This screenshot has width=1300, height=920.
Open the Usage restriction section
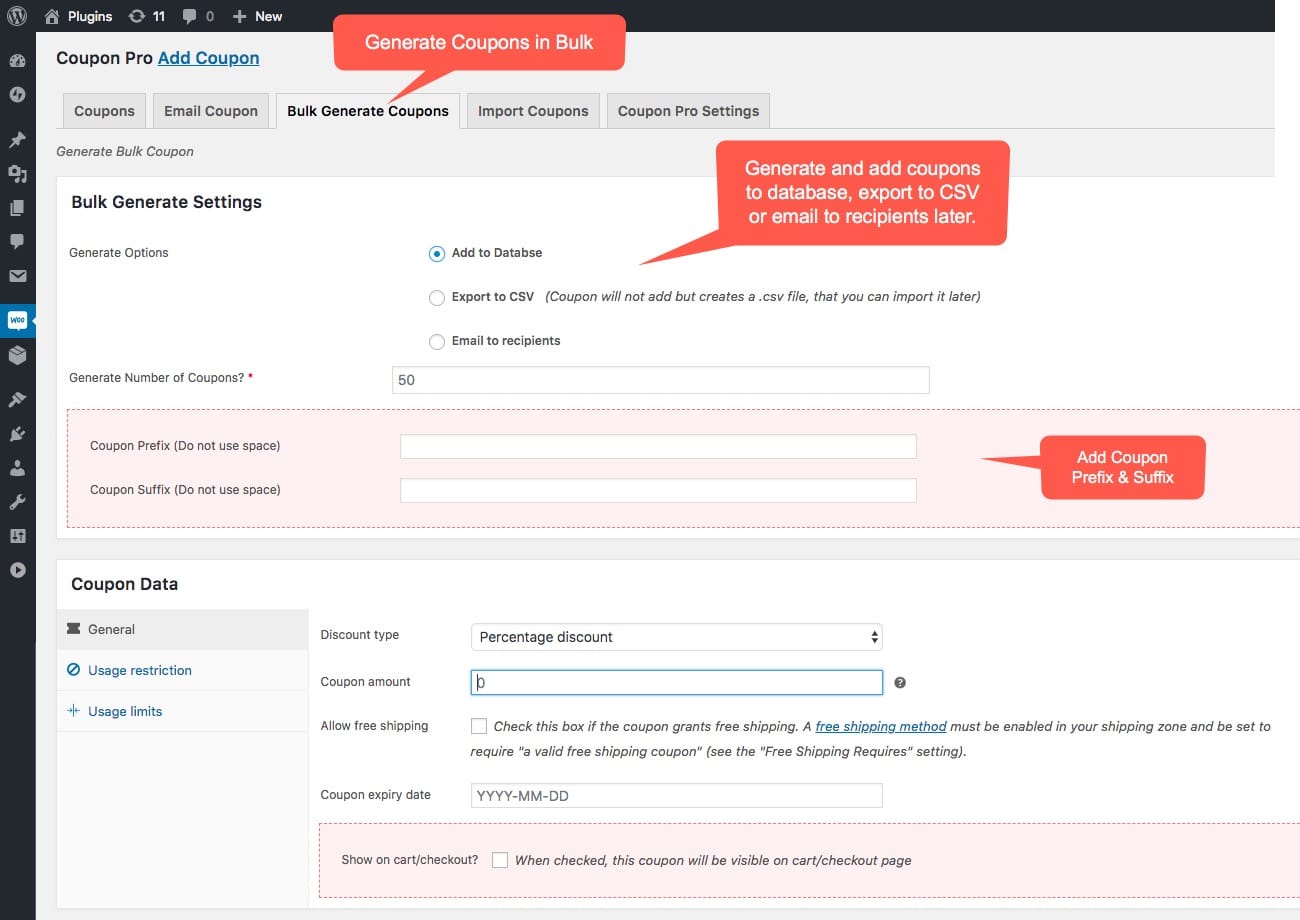coord(139,670)
